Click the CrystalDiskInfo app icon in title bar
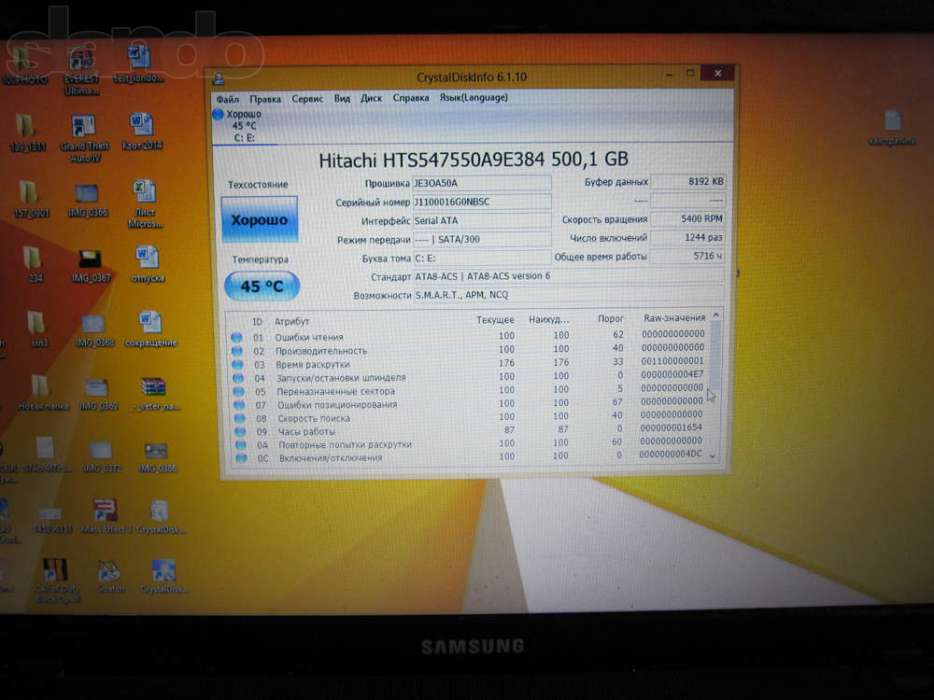The height and width of the screenshot is (700, 934). (218, 78)
